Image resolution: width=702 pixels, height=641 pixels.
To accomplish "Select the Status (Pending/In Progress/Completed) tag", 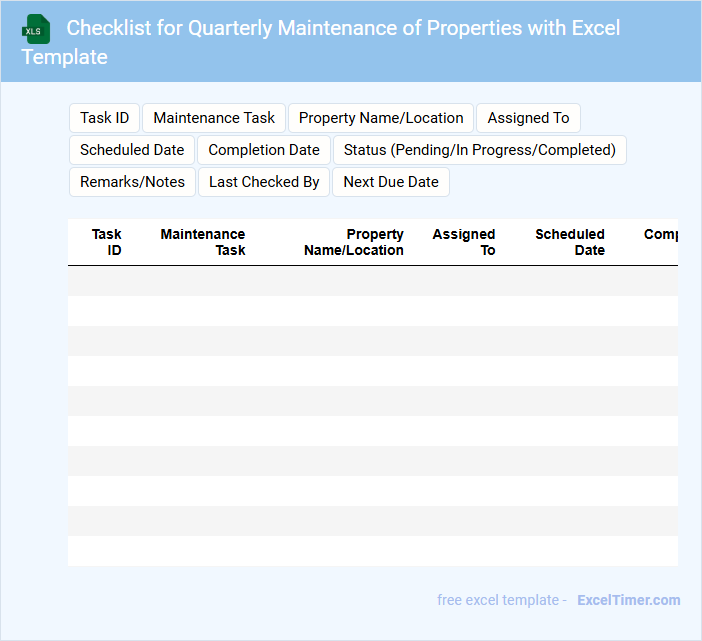I will [479, 150].
